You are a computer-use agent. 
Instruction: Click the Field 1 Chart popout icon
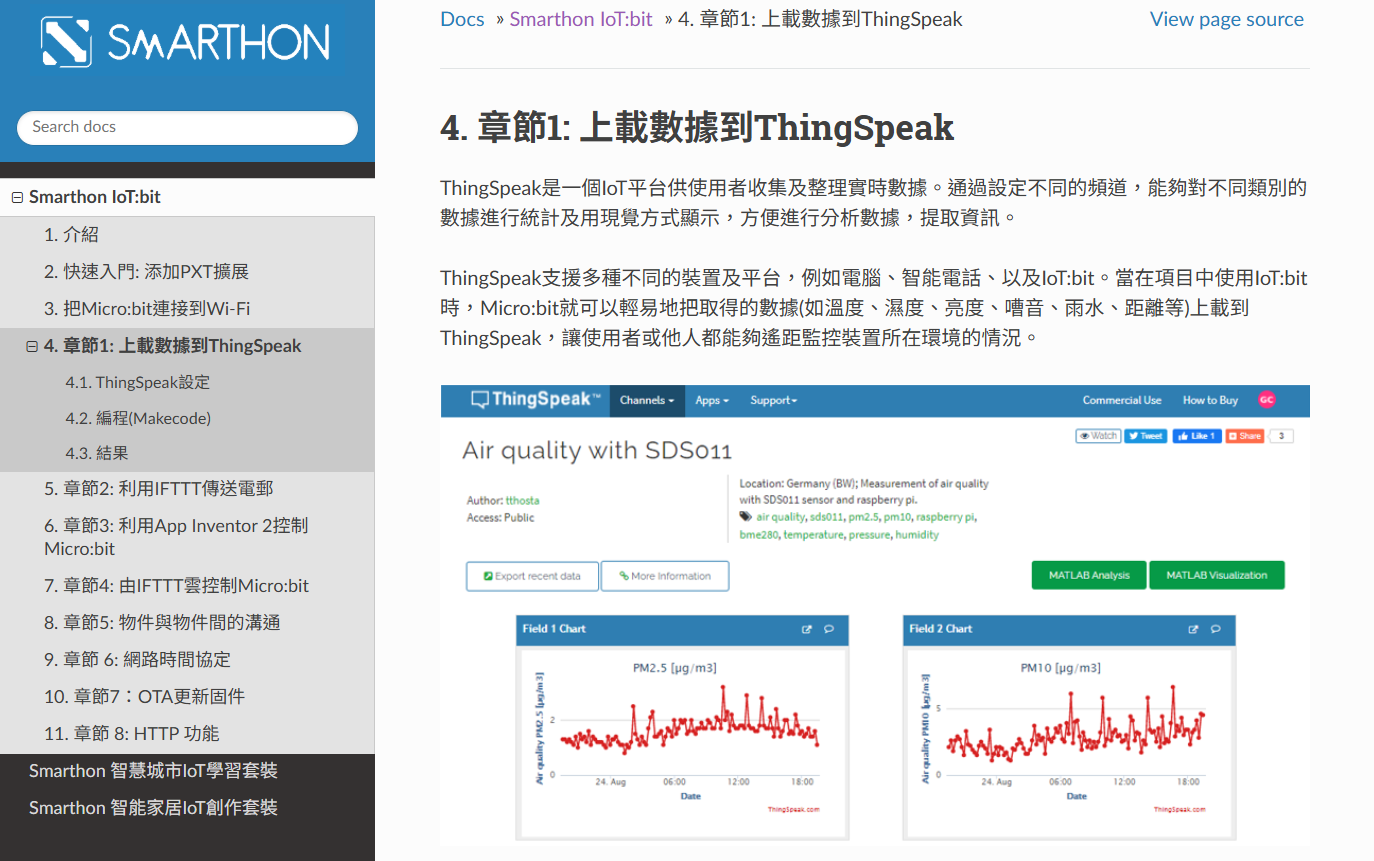tap(807, 629)
